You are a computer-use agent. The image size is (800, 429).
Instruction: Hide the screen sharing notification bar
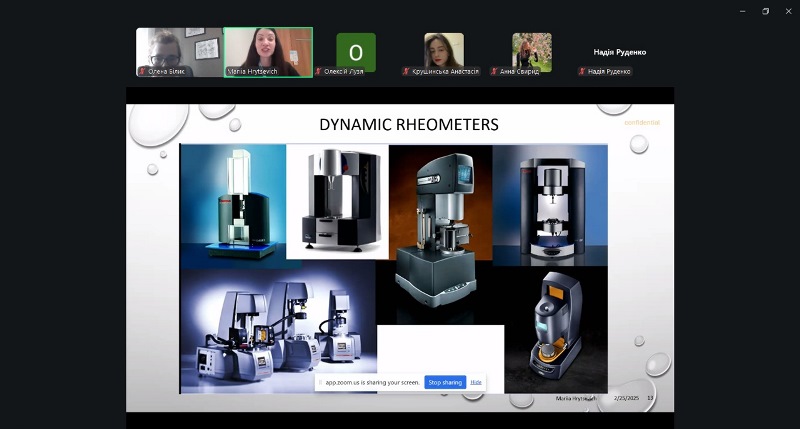click(x=476, y=382)
